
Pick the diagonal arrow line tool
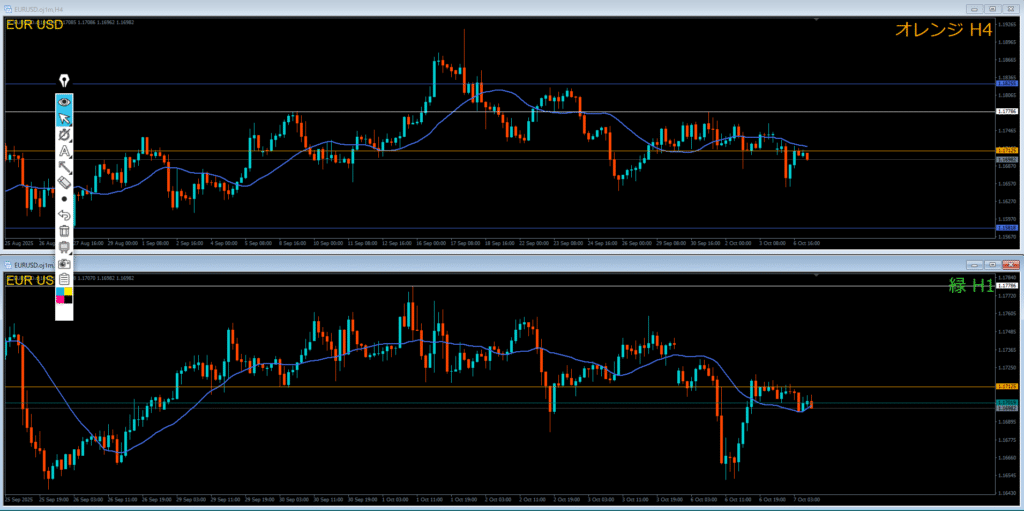tap(65, 167)
